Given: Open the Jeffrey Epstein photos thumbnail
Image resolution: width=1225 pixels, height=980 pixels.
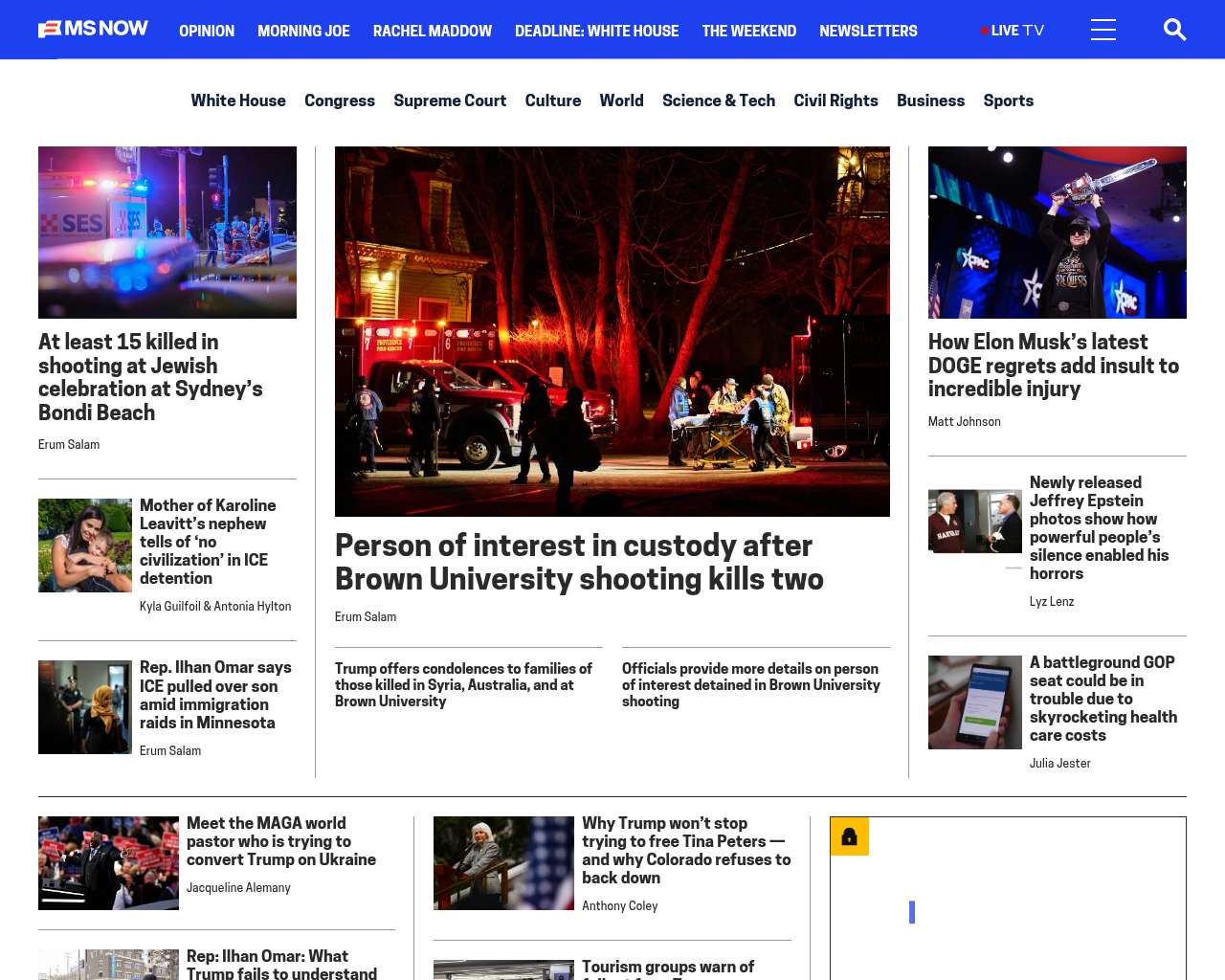Looking at the screenshot, I should (974, 523).
